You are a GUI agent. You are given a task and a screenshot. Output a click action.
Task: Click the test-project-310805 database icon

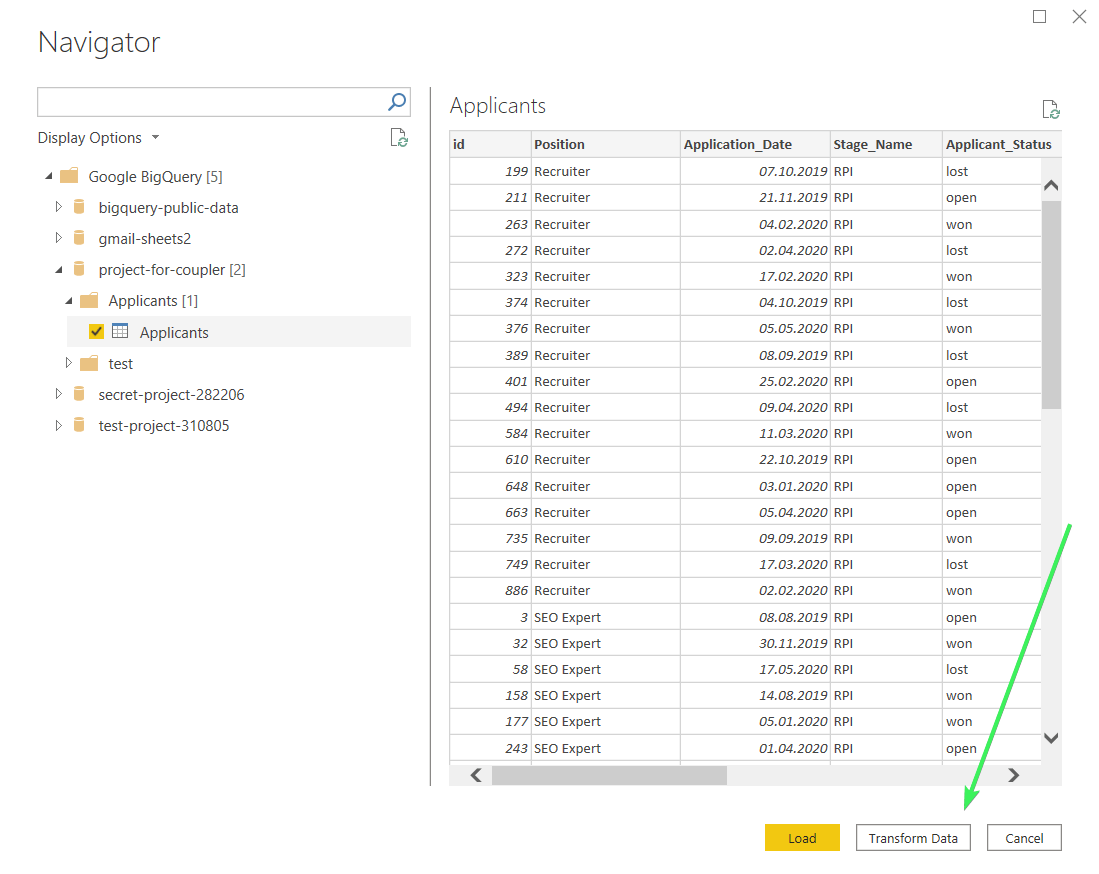(79, 425)
